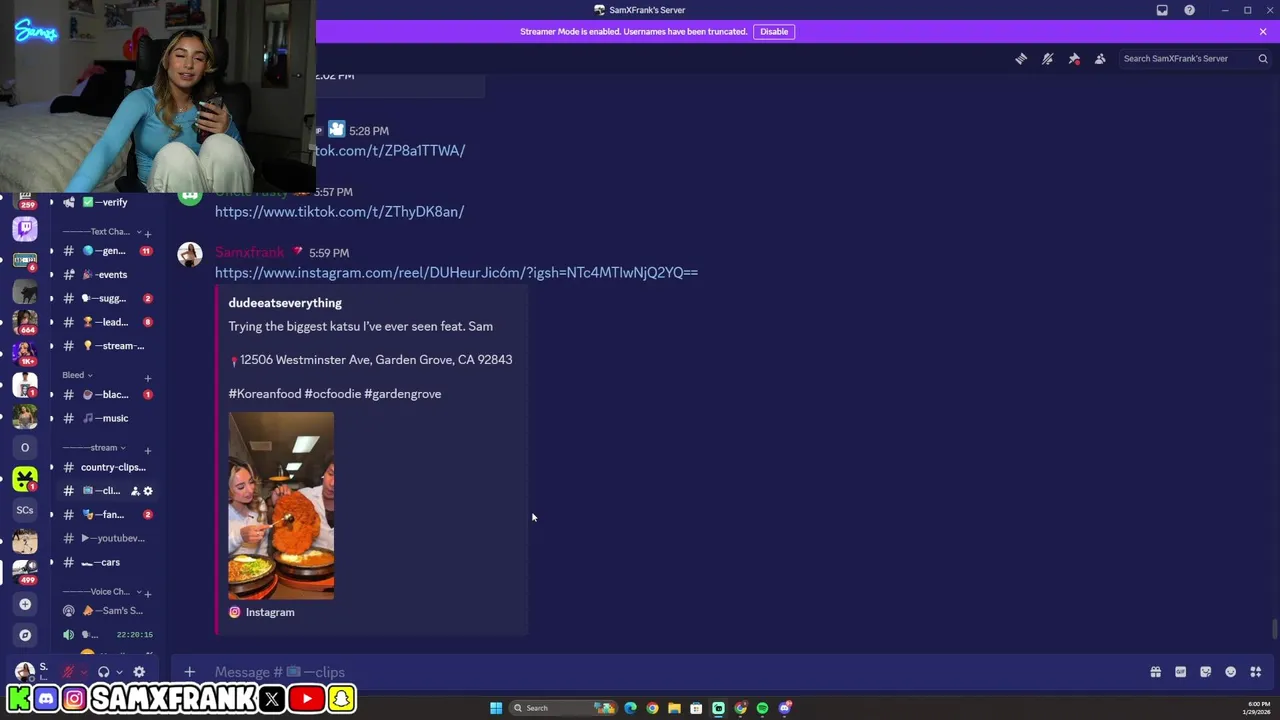Show pinned messages

coord(1074,58)
